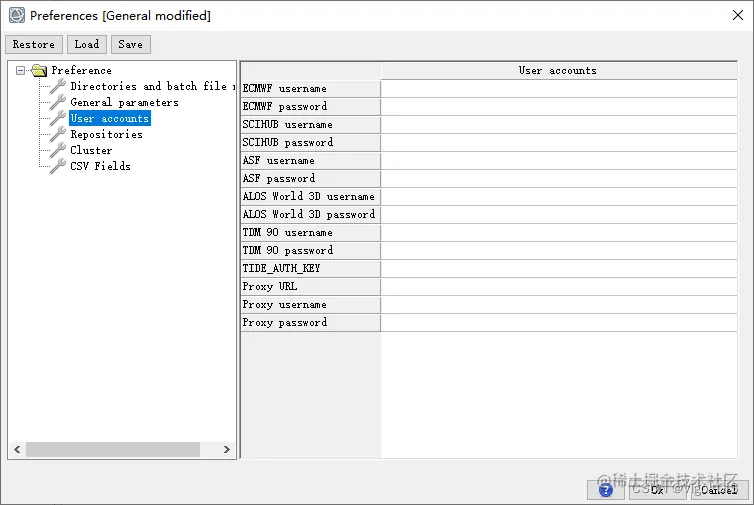Click the ECMWF password value field
Screen dimensions: 754x505
click(559, 106)
